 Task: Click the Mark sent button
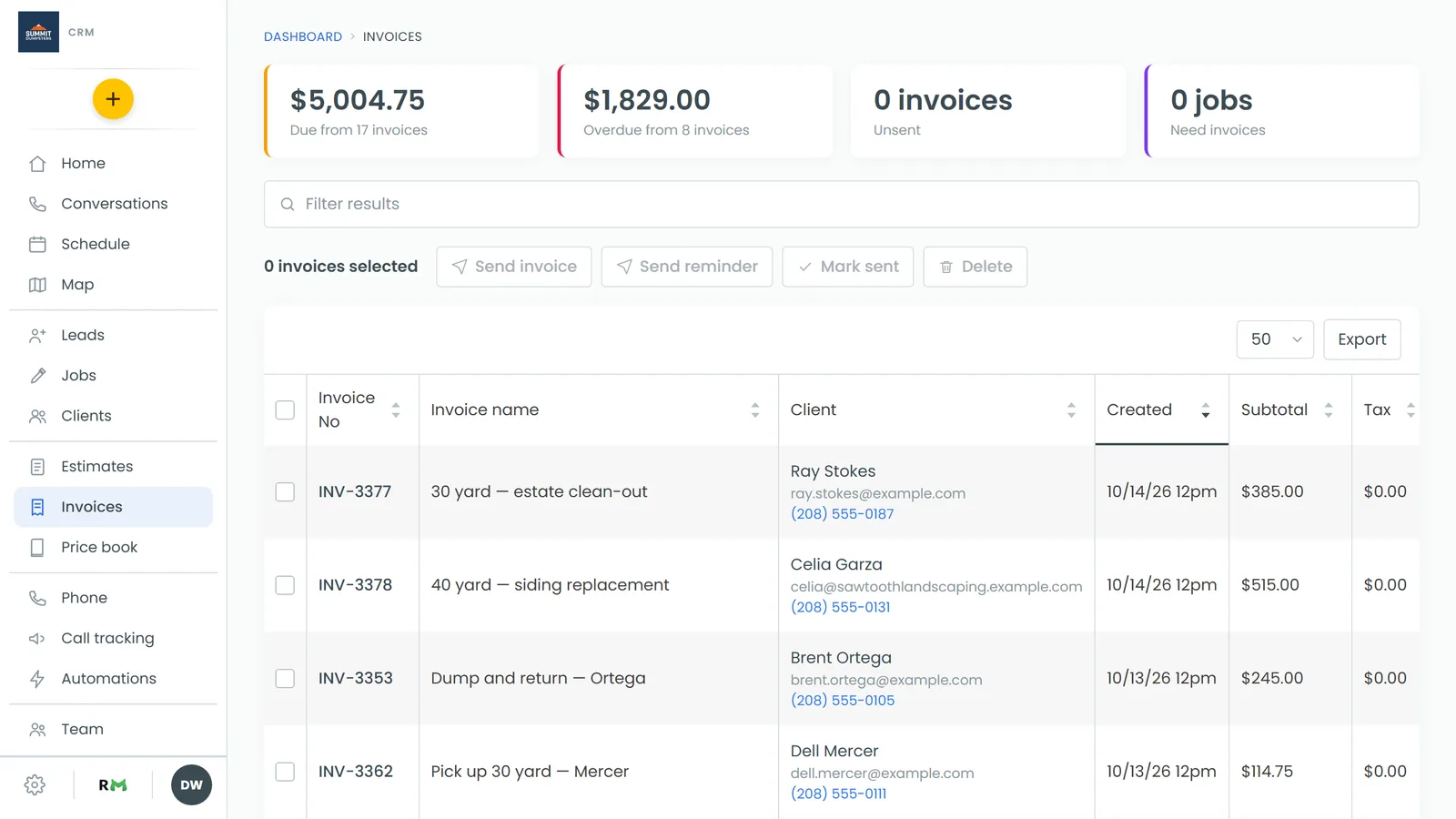pyautogui.click(x=848, y=267)
